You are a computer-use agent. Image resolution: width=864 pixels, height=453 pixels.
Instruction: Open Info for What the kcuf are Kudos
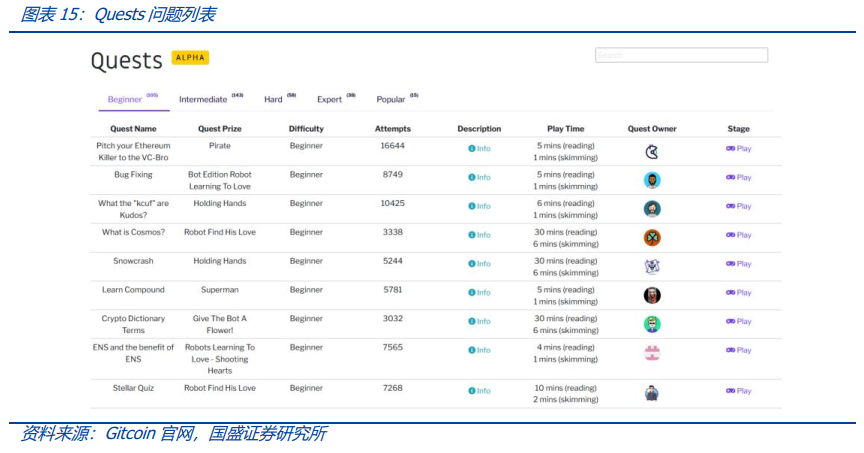point(479,206)
